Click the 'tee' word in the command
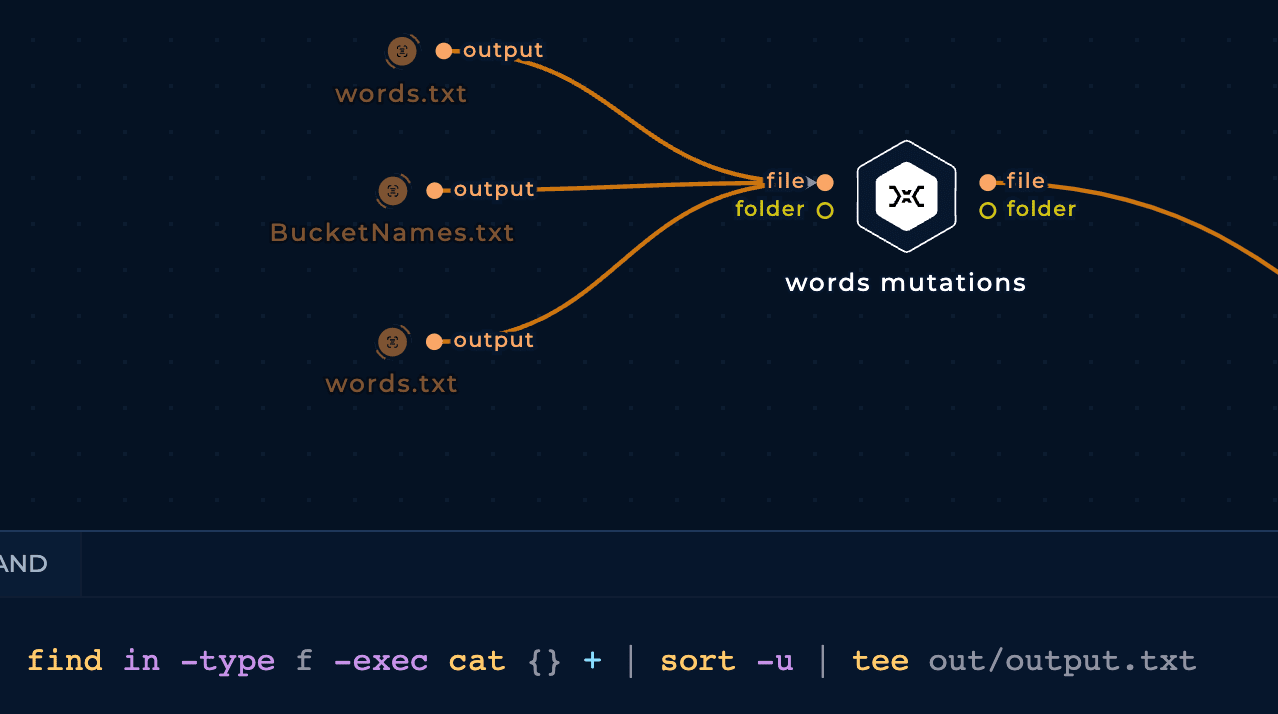The height and width of the screenshot is (714, 1278). pos(880,661)
